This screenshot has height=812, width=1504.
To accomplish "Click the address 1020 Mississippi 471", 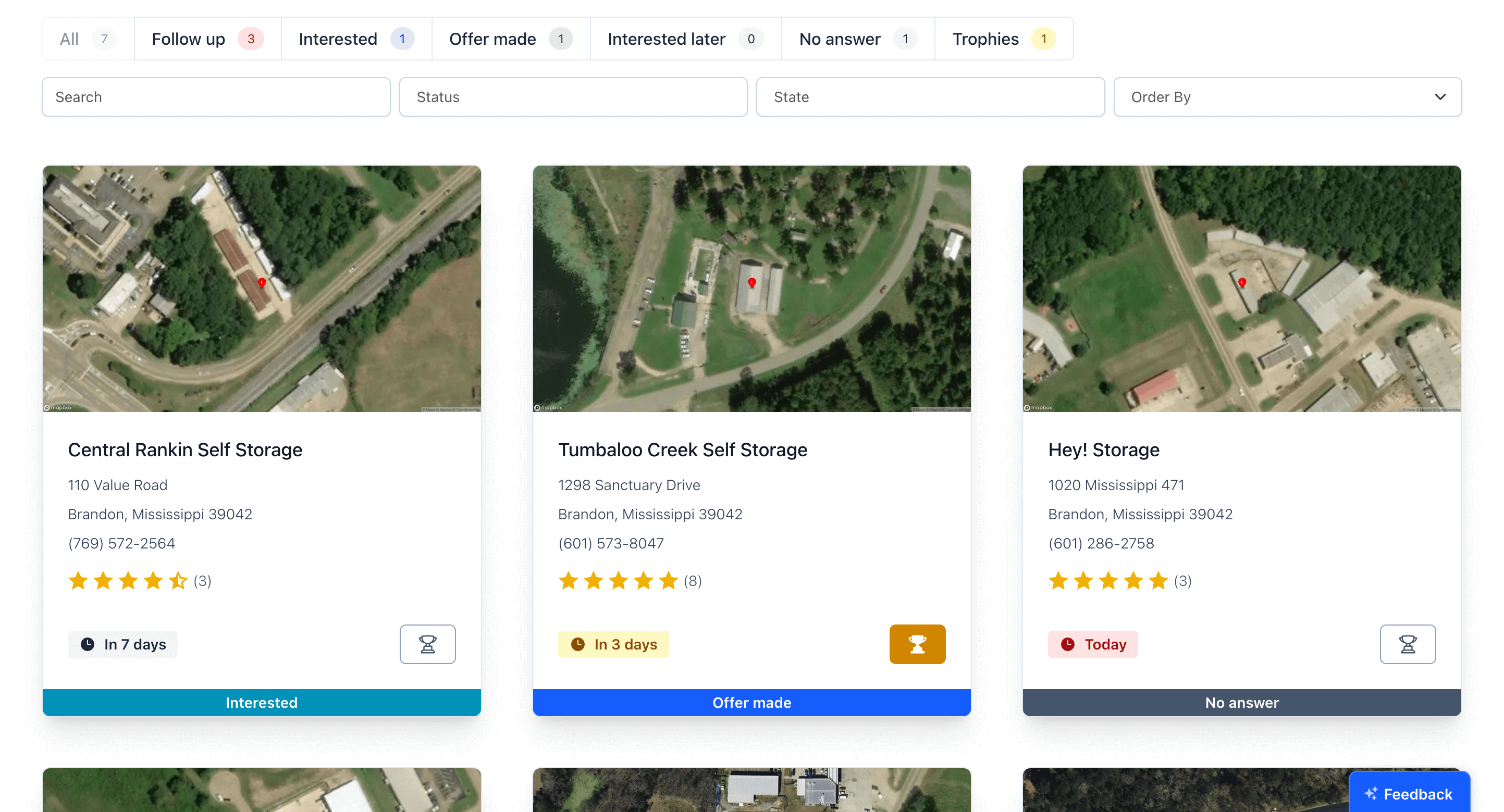I will 1116,485.
